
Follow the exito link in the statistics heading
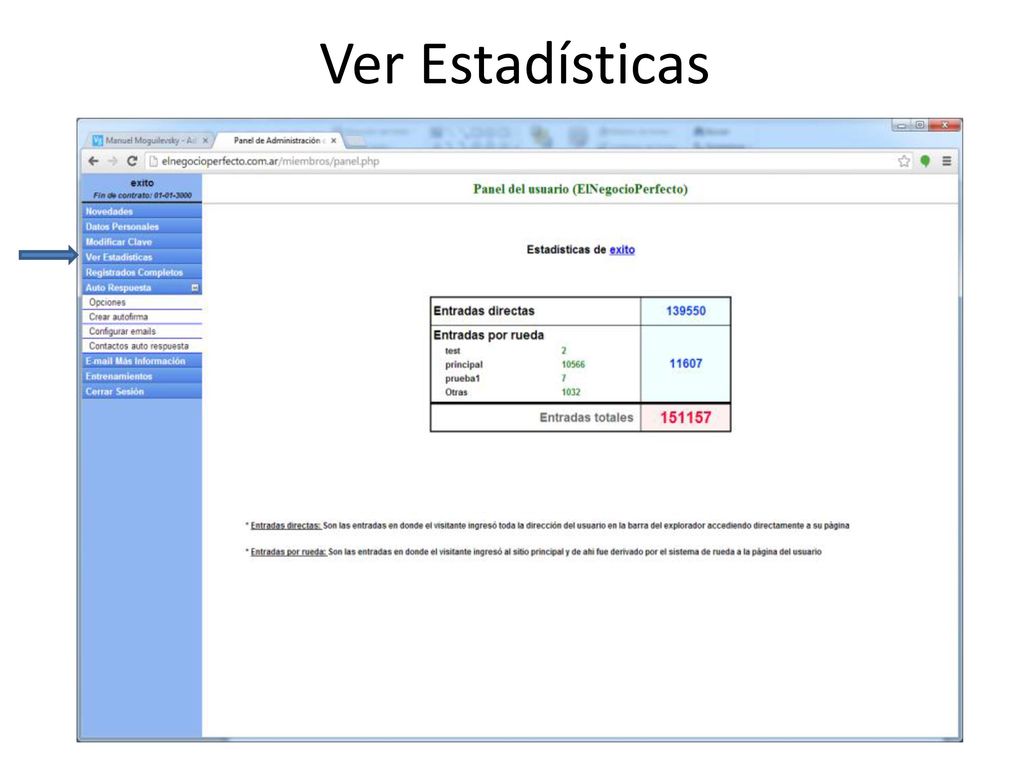(x=622, y=249)
